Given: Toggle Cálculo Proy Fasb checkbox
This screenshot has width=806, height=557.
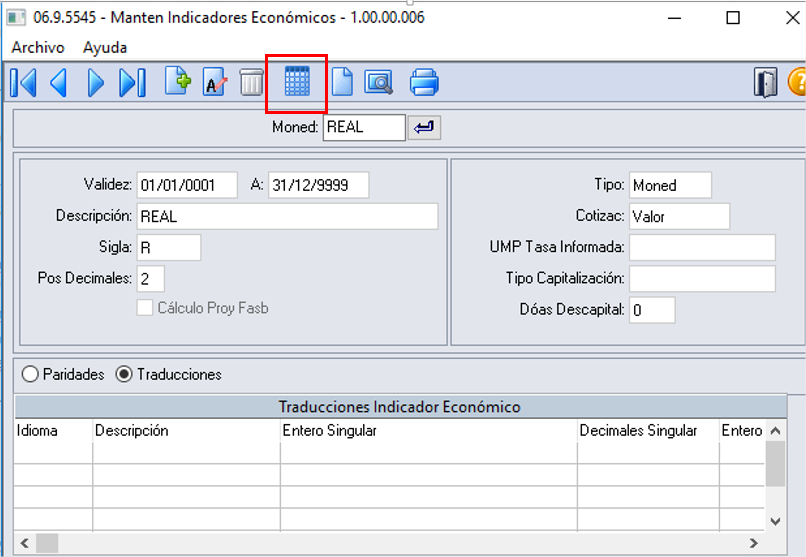Looking at the screenshot, I should (144, 308).
